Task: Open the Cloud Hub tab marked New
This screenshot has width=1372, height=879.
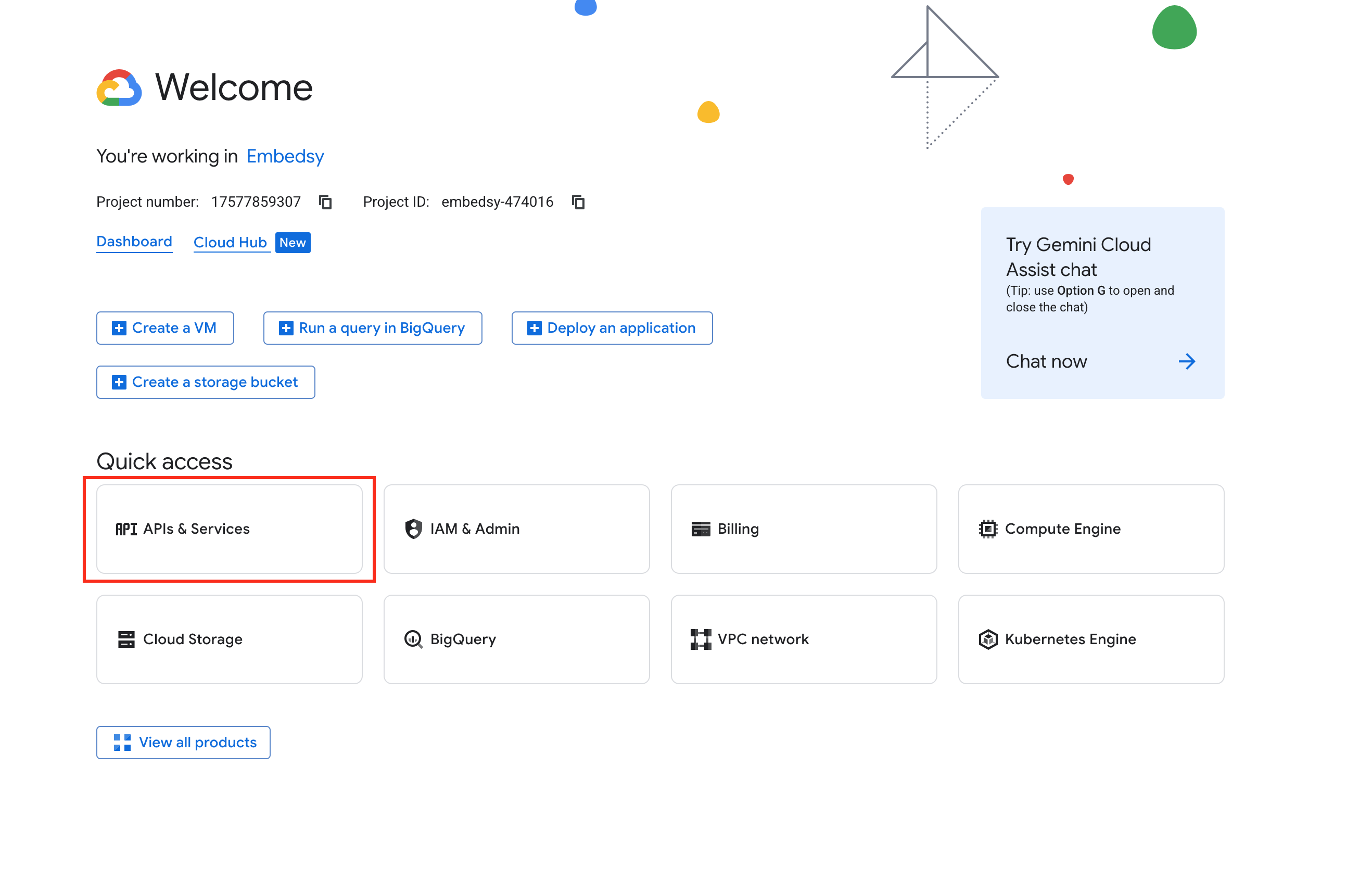Action: coord(231,242)
